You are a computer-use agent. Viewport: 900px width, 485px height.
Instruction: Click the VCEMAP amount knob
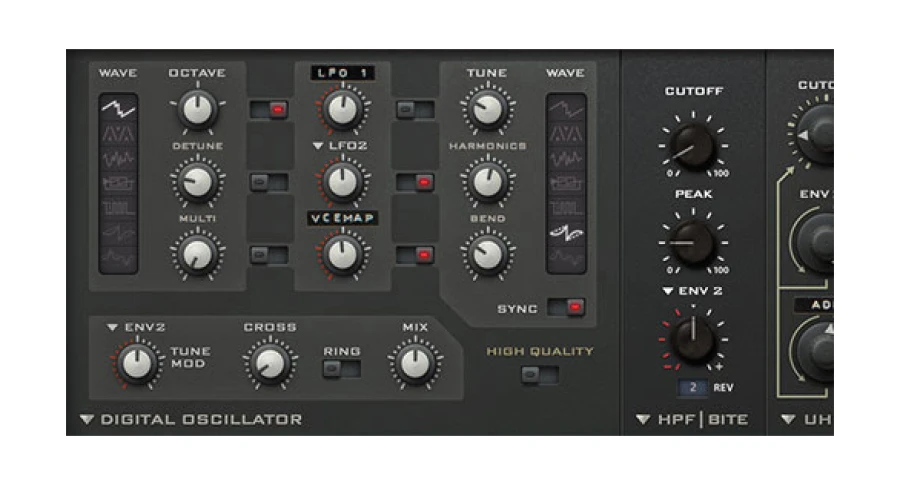tap(343, 255)
